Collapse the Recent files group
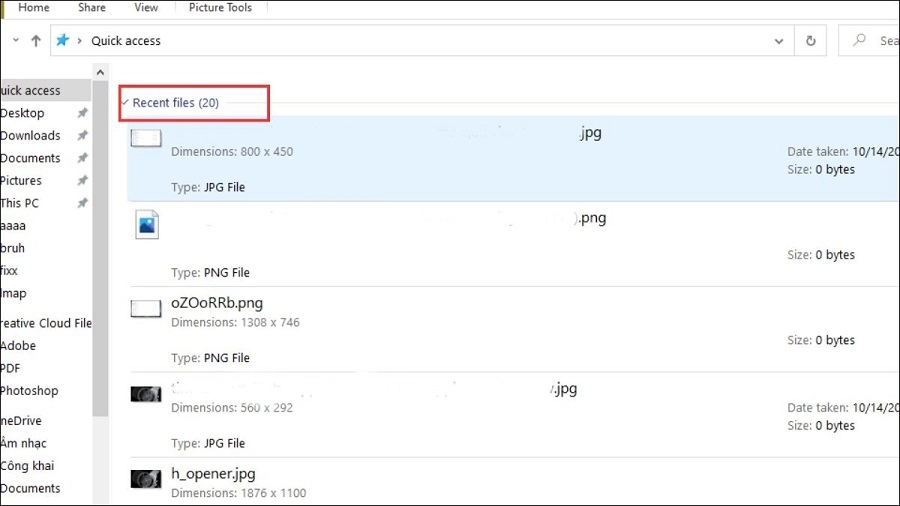The image size is (900, 506). coord(125,102)
